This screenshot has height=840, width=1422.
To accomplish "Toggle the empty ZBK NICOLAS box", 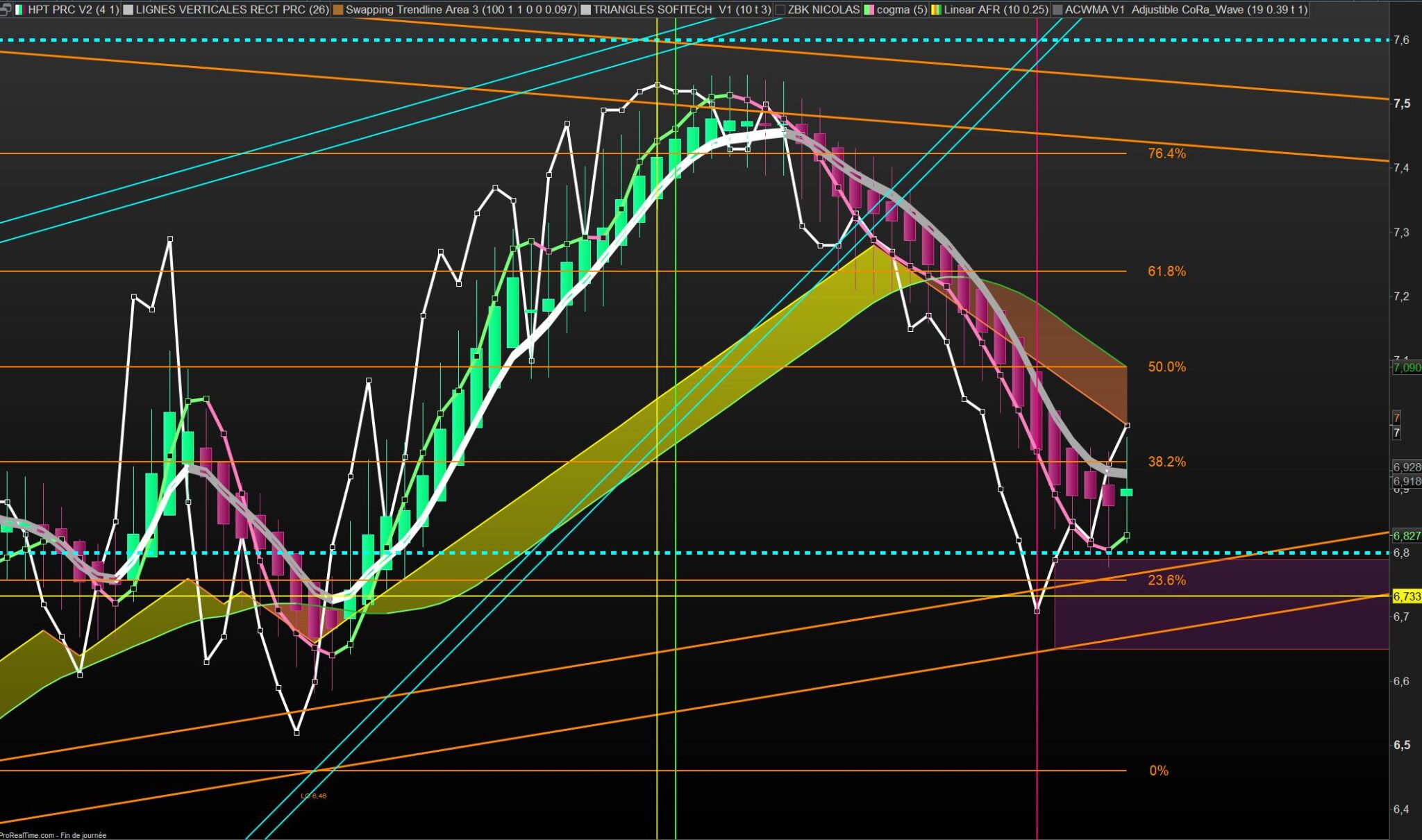I will pyautogui.click(x=780, y=10).
